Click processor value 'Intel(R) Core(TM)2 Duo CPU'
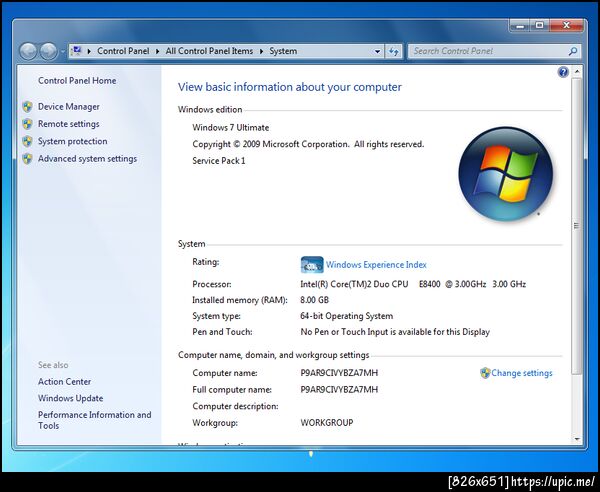The width and height of the screenshot is (600, 492). coord(354,284)
